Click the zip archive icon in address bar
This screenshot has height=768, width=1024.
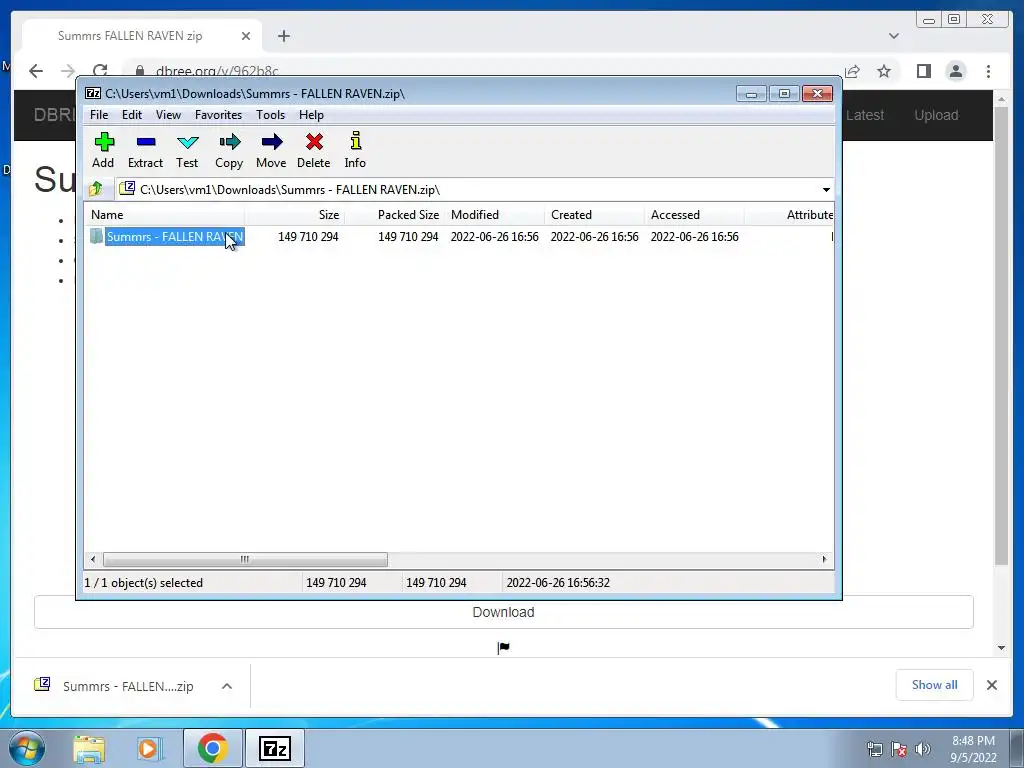(x=127, y=189)
